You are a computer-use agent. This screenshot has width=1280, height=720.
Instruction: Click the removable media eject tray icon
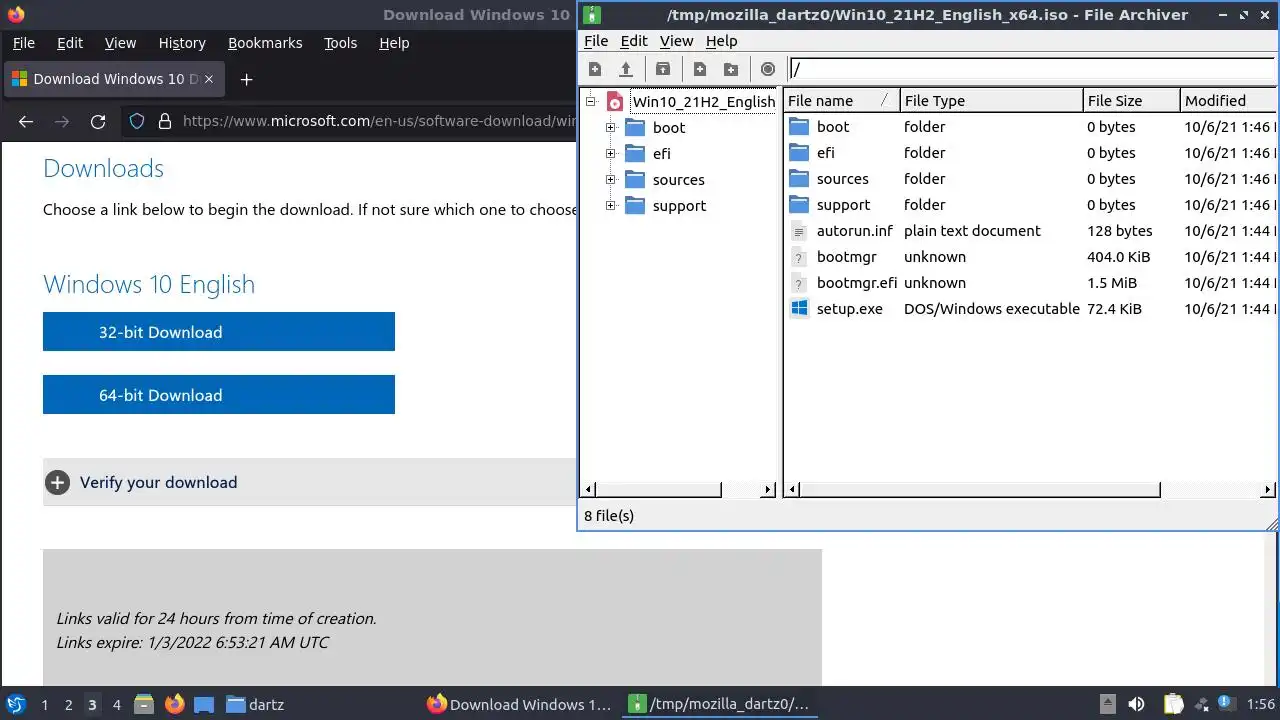coord(1107,704)
